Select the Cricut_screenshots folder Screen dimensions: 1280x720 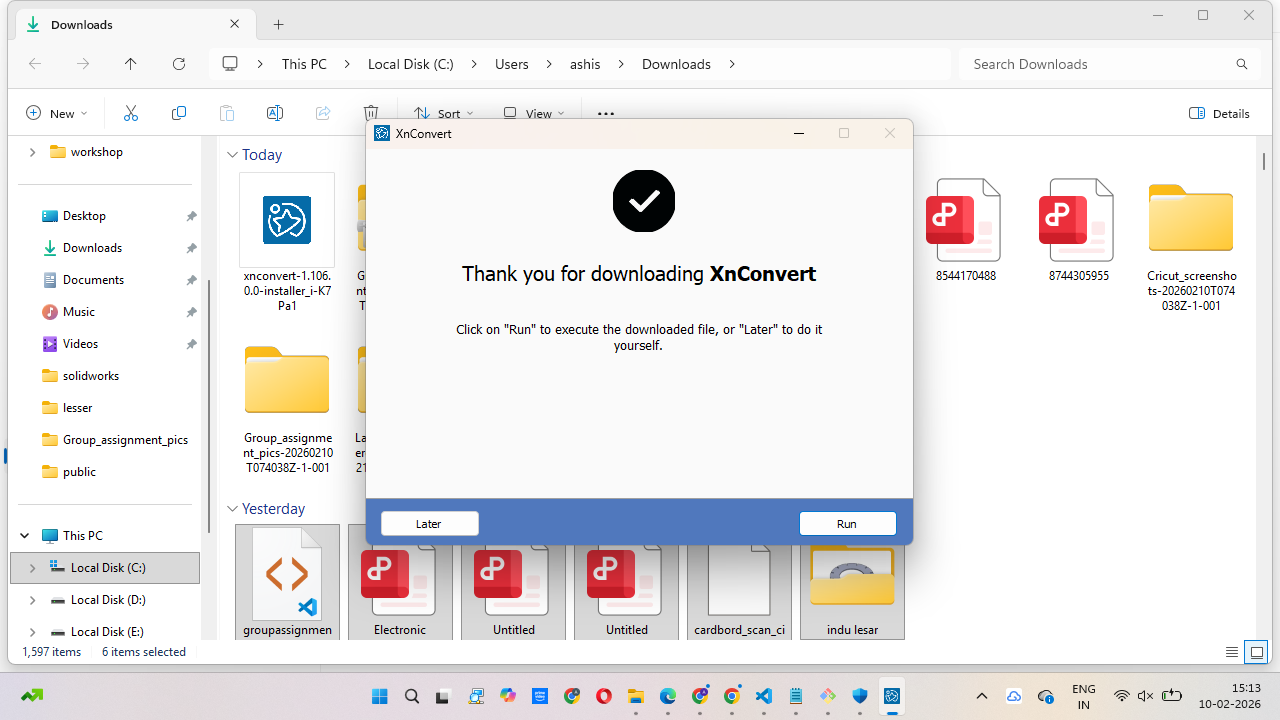(x=1192, y=246)
